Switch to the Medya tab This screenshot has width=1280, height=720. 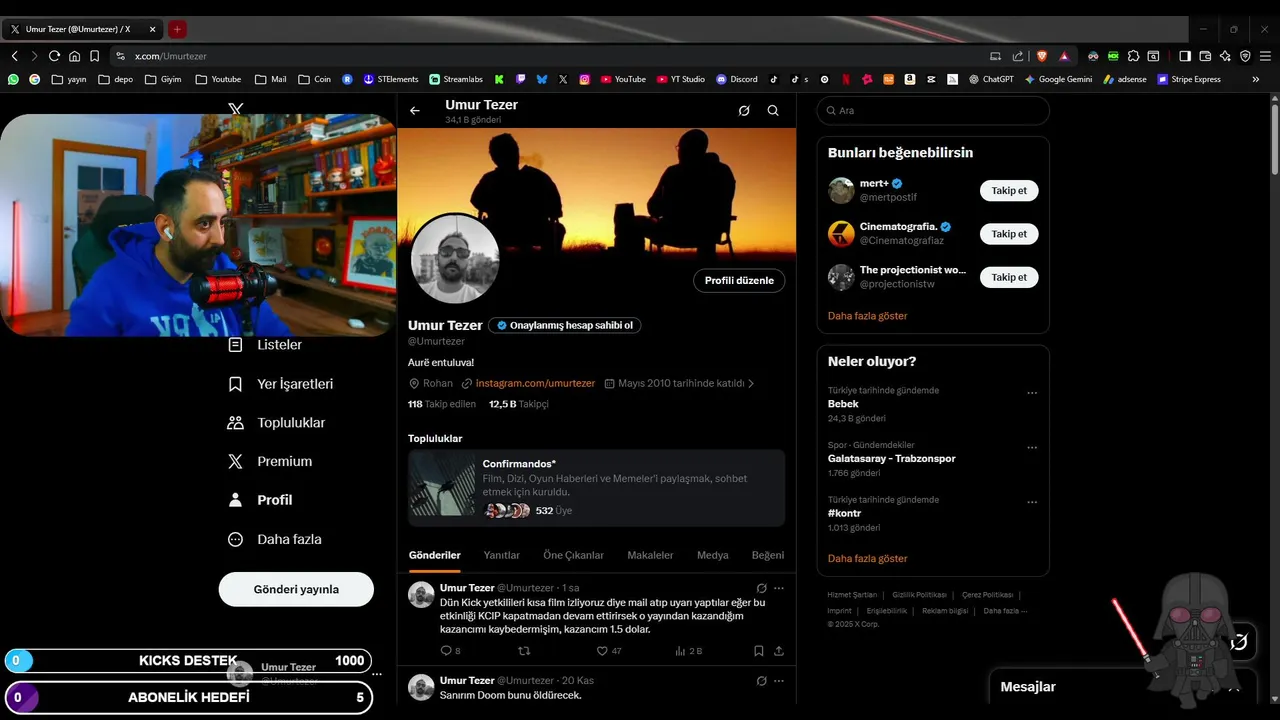point(713,555)
